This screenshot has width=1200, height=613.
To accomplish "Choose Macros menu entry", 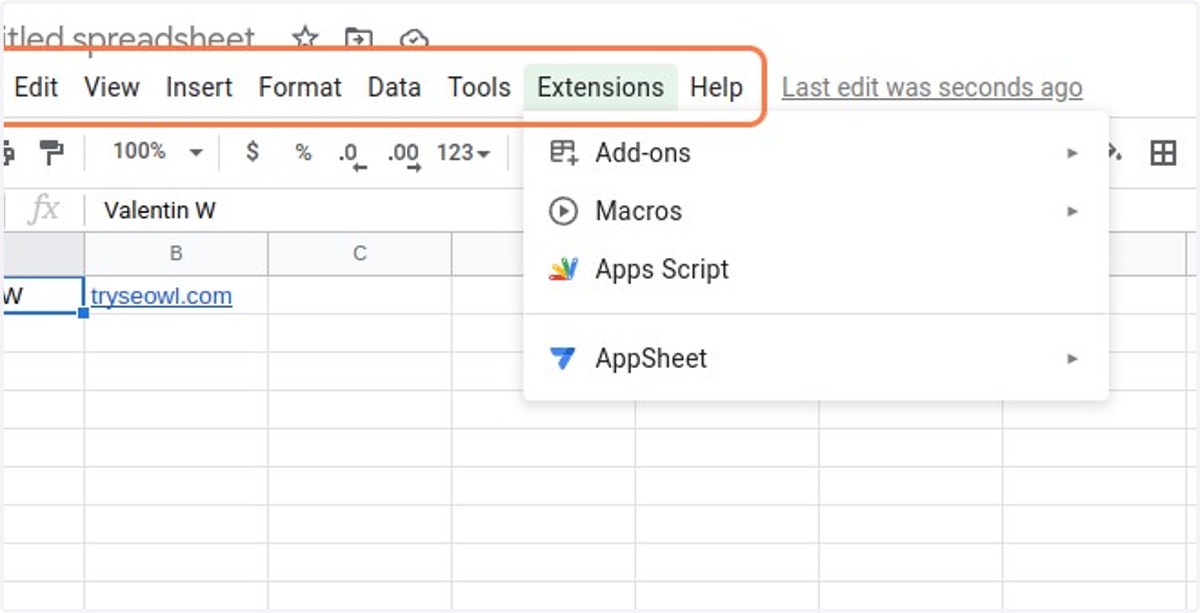I will [816, 211].
